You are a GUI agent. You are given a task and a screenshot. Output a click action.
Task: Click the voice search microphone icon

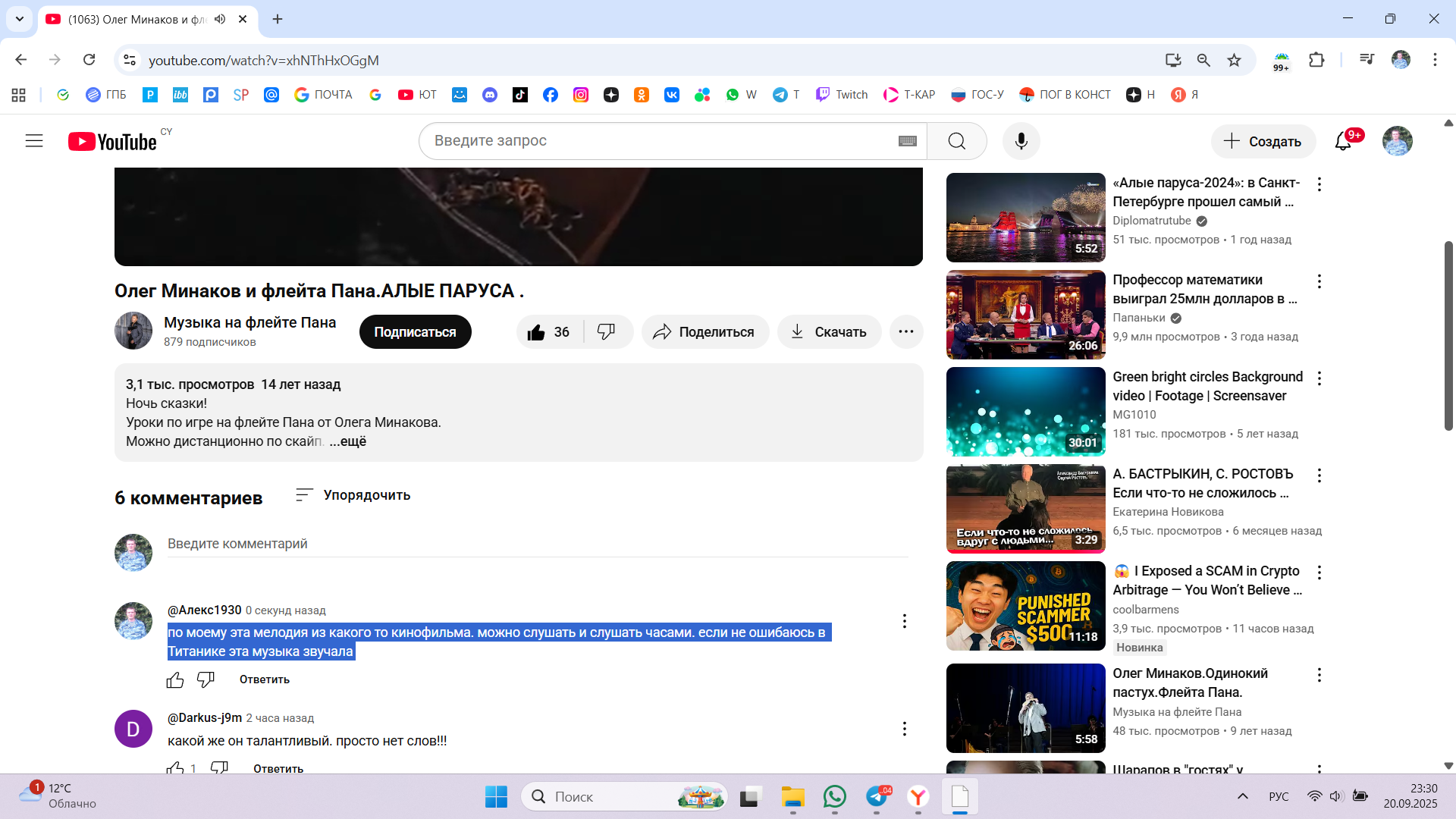tap(1021, 141)
